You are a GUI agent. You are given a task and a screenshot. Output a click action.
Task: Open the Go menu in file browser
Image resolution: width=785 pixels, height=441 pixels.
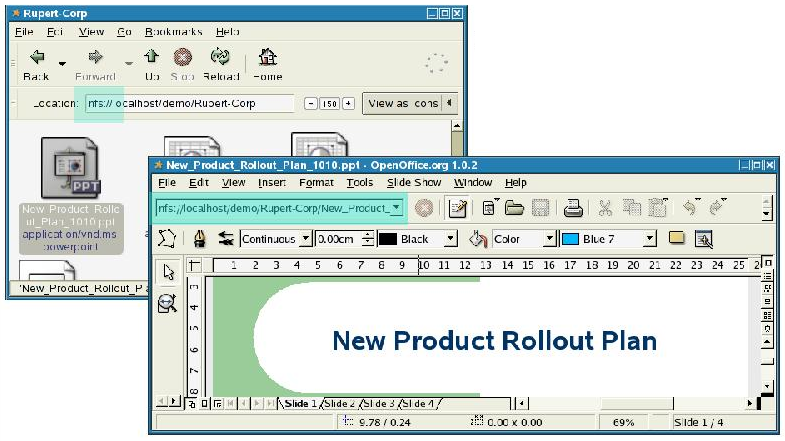124,32
